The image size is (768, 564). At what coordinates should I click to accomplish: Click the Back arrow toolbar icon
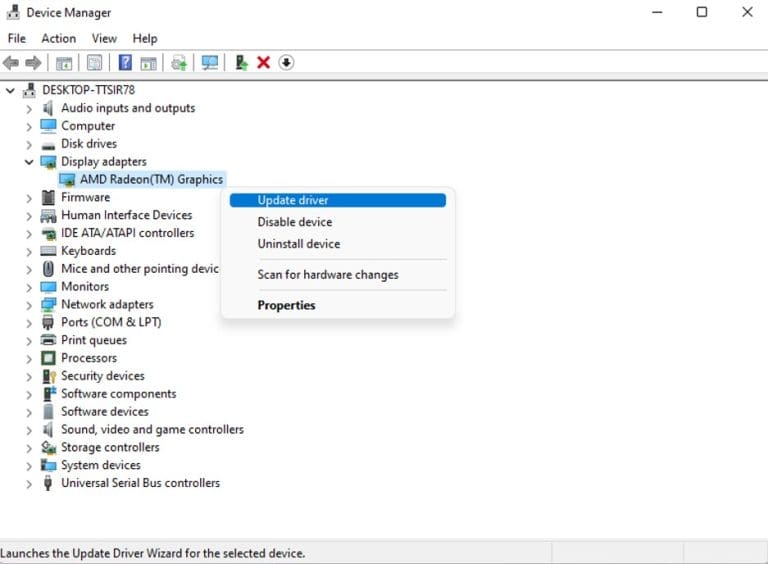pos(11,63)
